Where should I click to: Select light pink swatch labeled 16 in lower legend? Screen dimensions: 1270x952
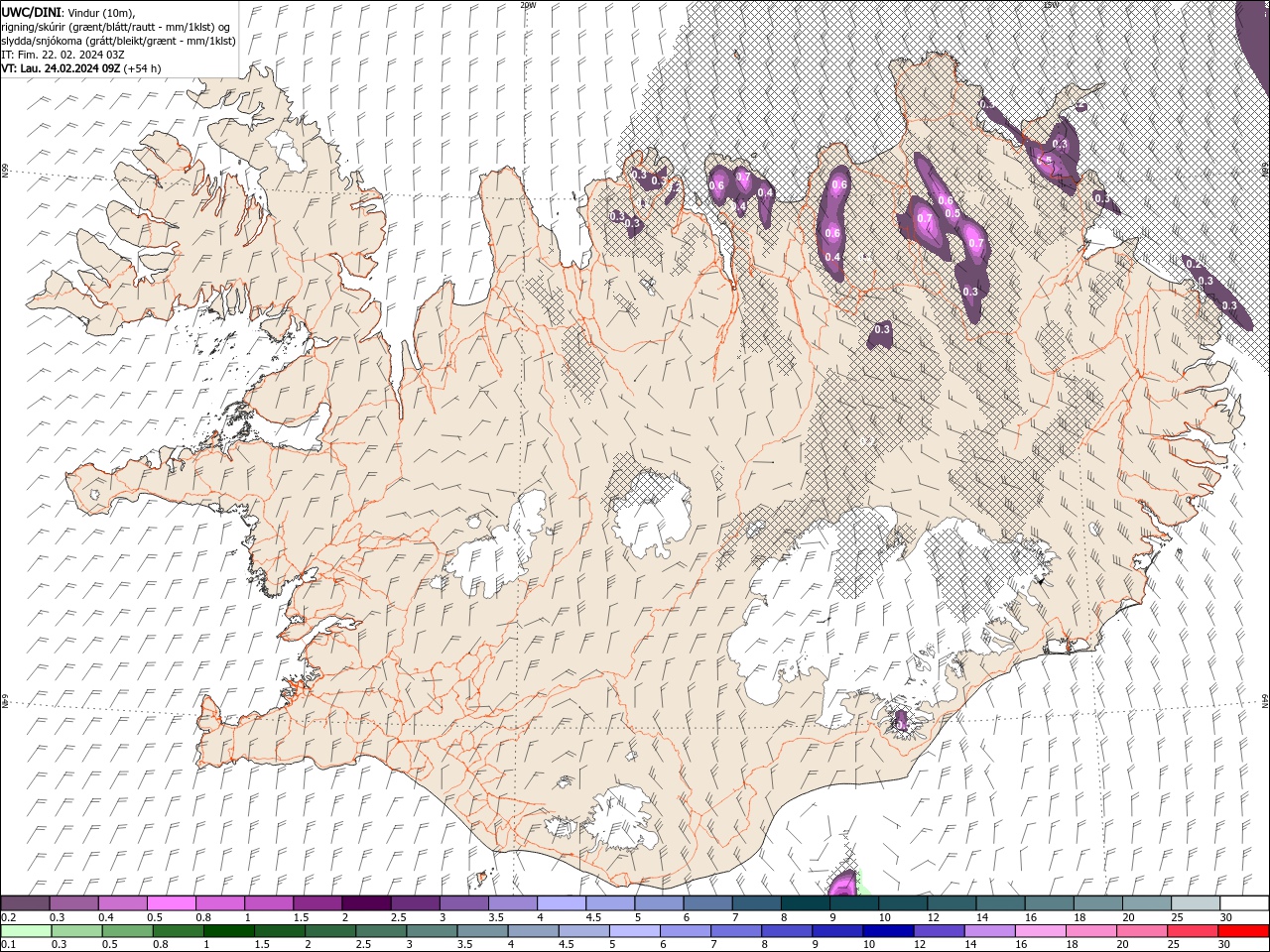point(1040,930)
